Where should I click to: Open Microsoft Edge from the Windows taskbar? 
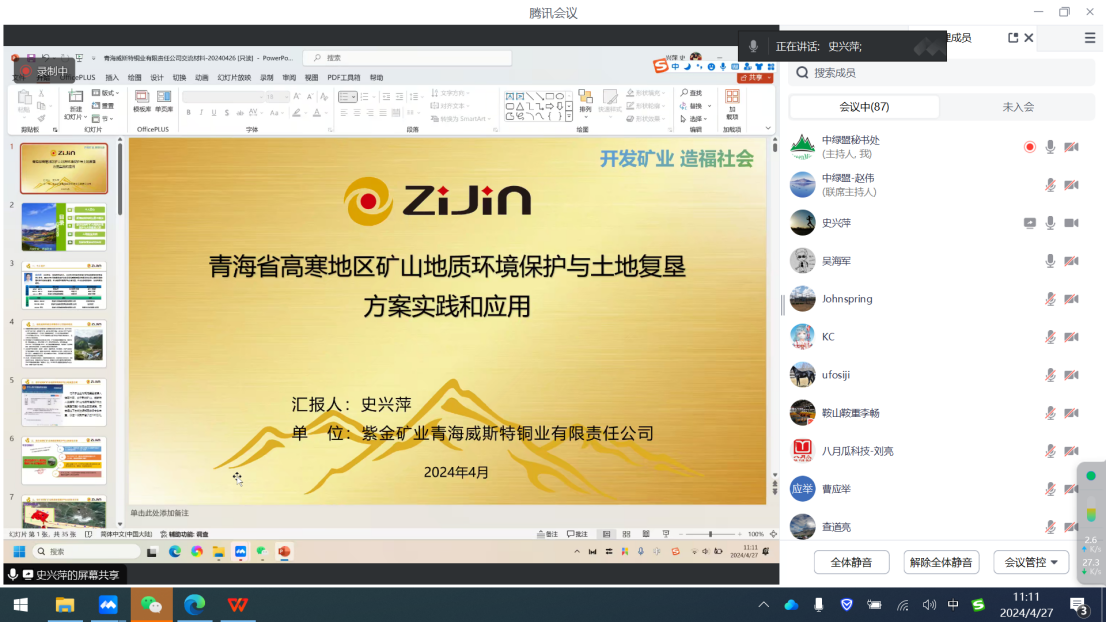pyautogui.click(x=195, y=605)
